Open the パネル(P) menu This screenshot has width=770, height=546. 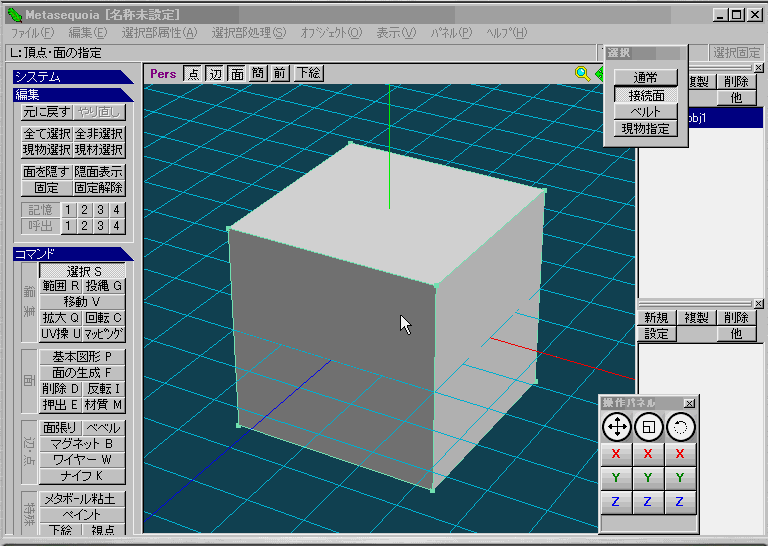451,33
